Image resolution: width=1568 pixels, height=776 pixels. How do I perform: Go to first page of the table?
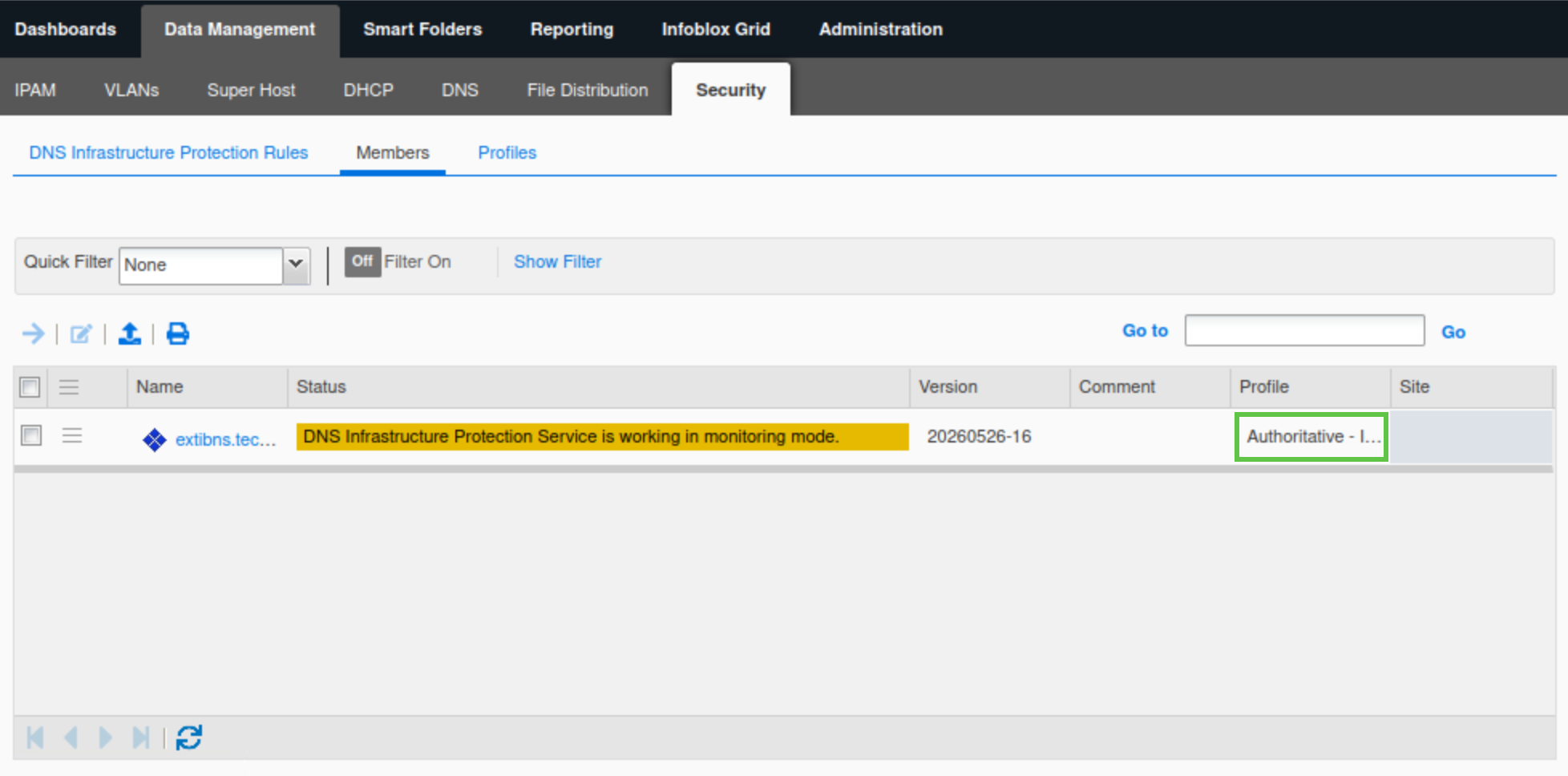point(35,737)
